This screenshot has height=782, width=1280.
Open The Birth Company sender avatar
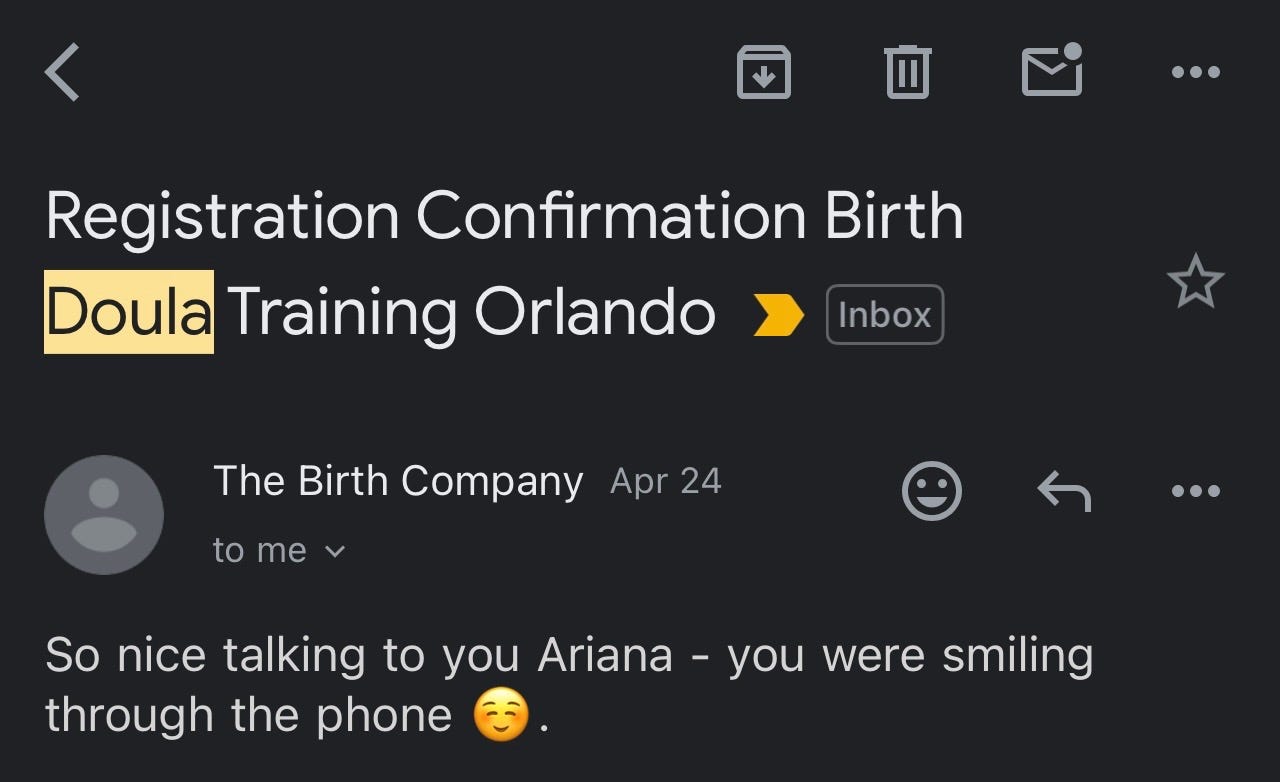tap(104, 515)
